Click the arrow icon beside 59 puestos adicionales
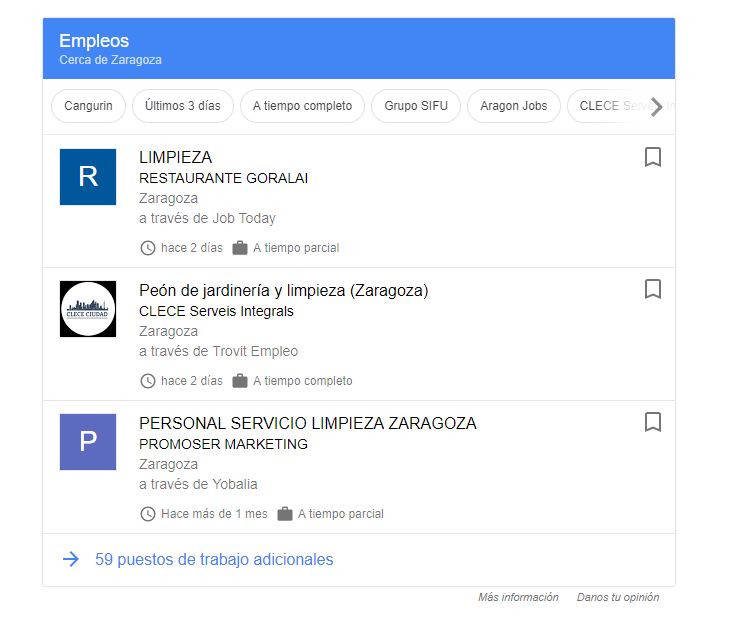This screenshot has width=742, height=617. [x=70, y=560]
